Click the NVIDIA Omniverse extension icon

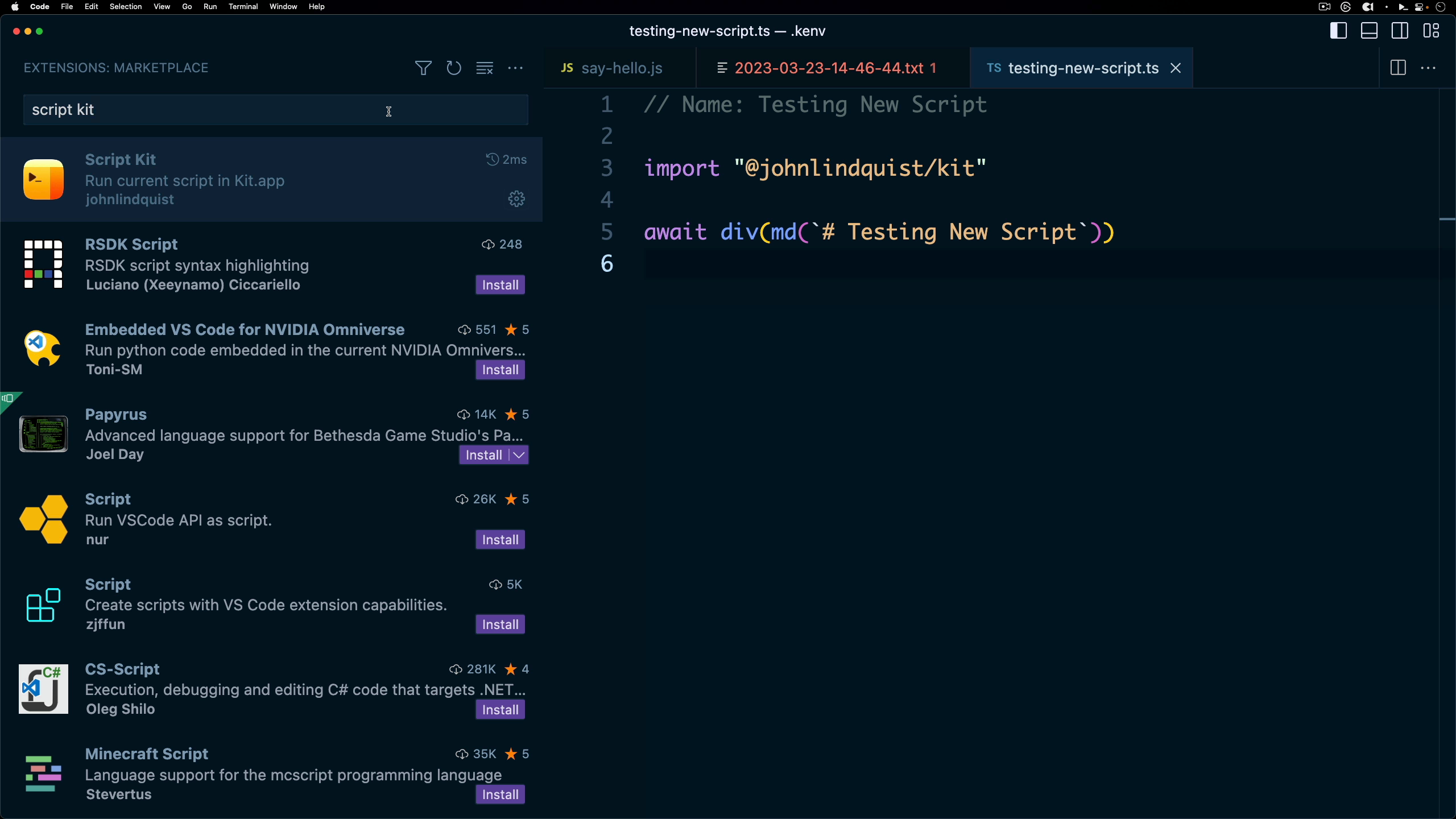[x=43, y=349]
